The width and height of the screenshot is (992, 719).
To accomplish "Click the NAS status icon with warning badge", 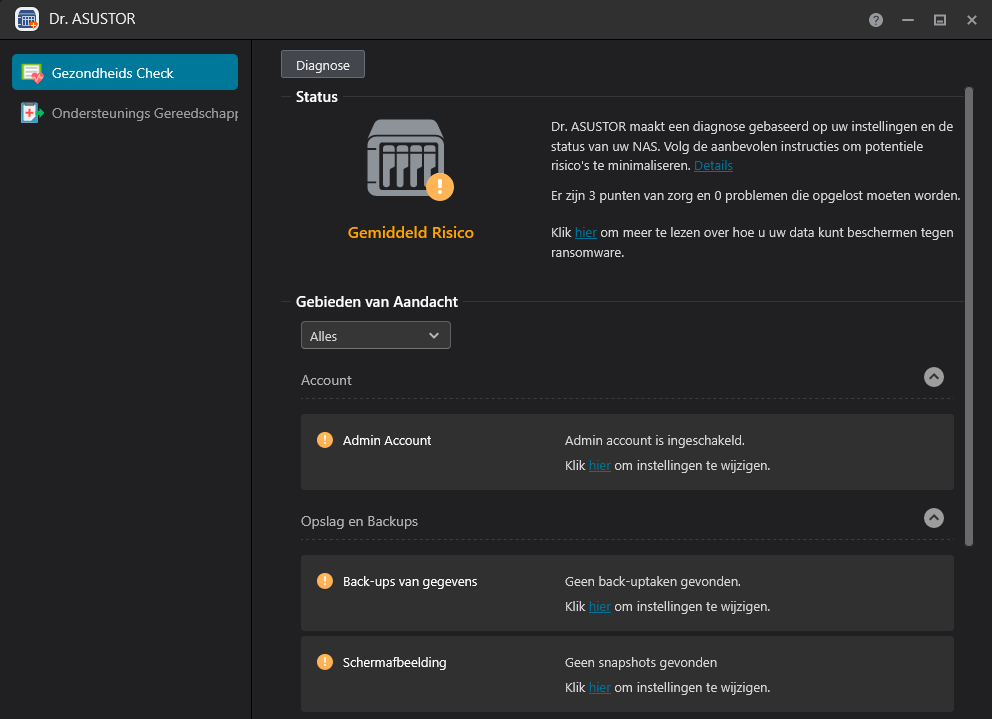I will click(410, 159).
